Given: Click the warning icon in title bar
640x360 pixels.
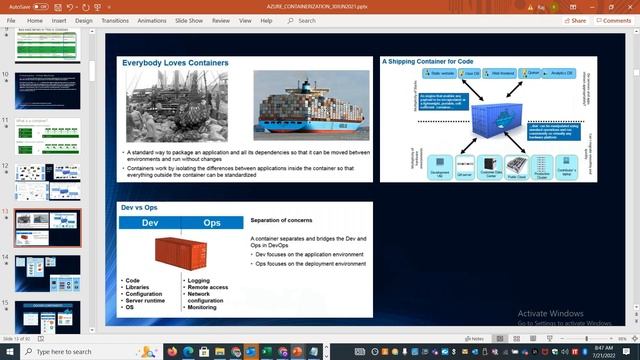Looking at the screenshot, I should 530,7.
